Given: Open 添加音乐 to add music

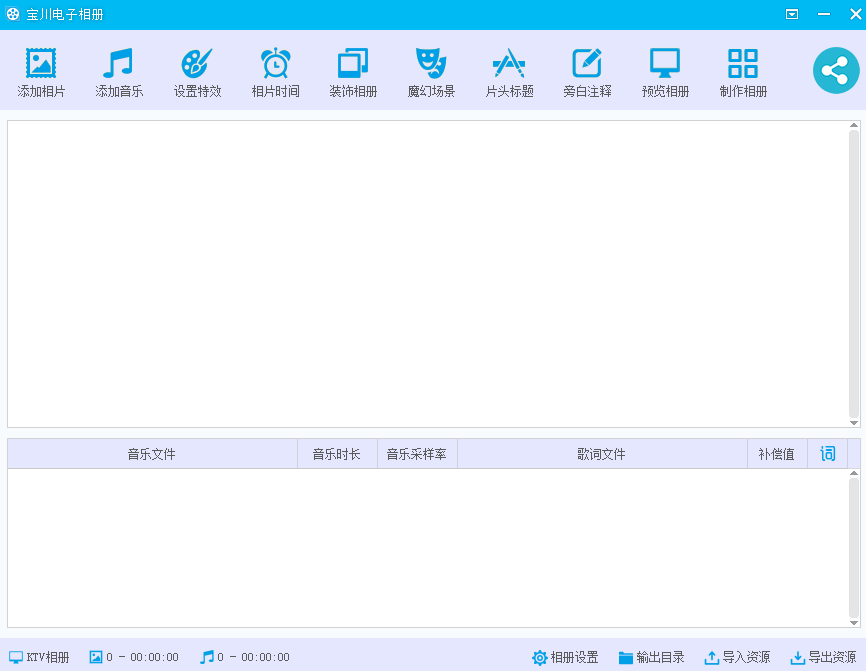Looking at the screenshot, I should [119, 65].
